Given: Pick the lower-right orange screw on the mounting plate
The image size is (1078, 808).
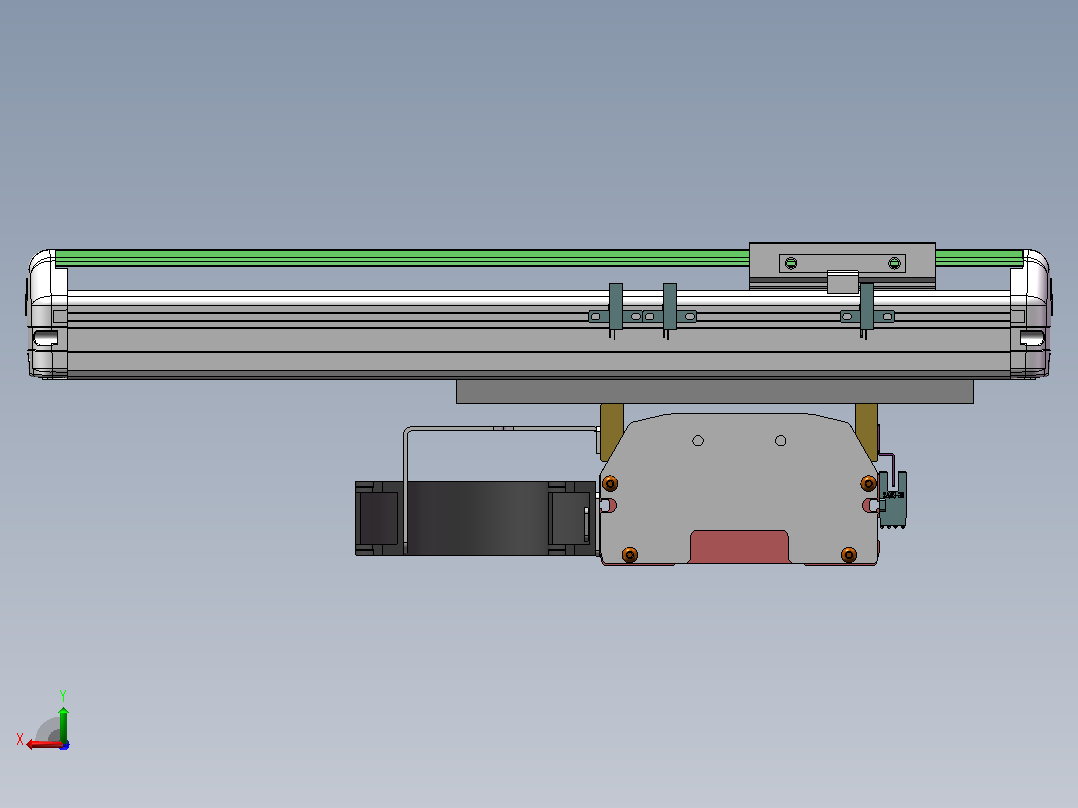Looking at the screenshot, I should [849, 554].
